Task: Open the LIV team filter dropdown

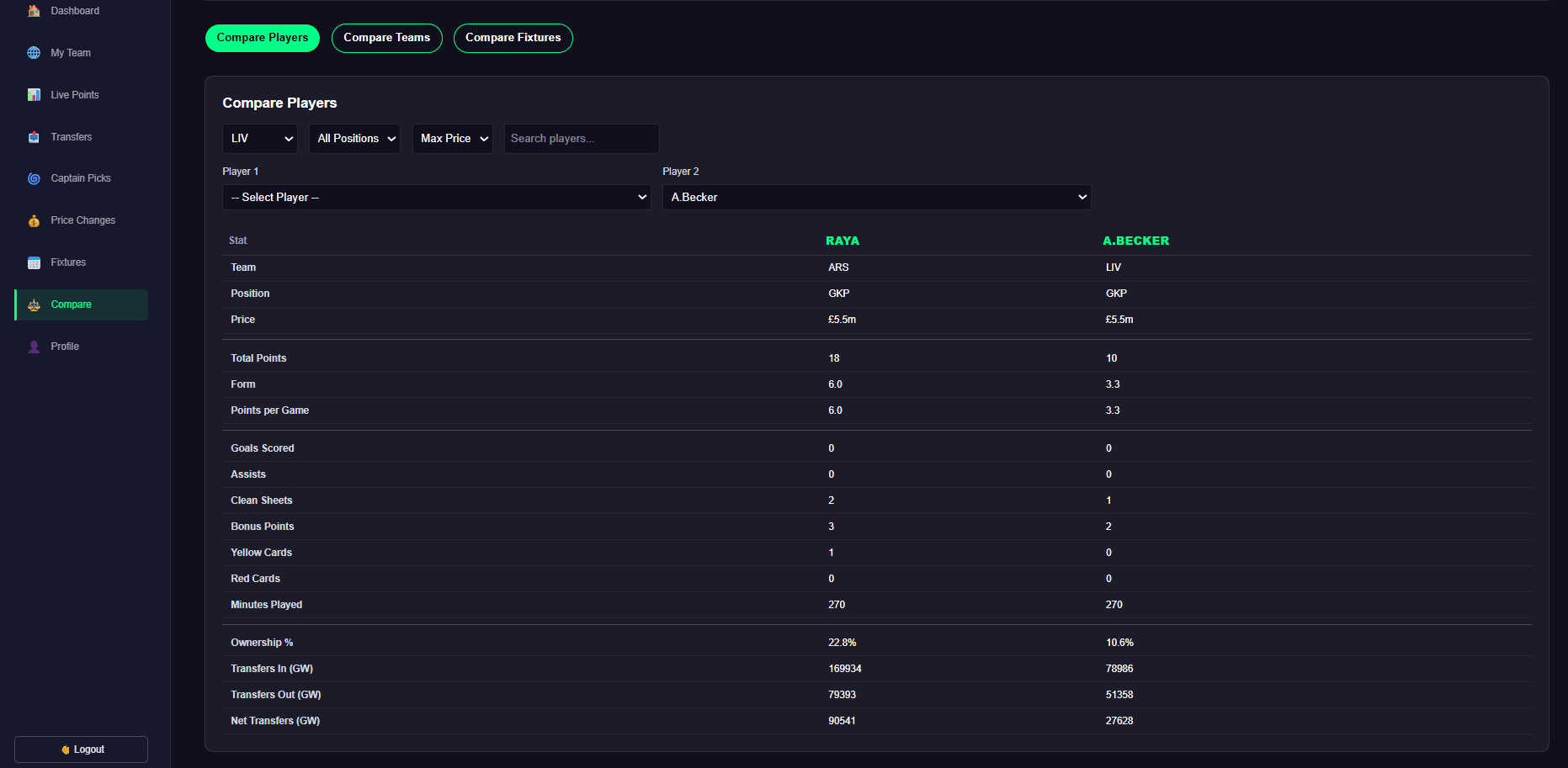Action: coord(260,139)
